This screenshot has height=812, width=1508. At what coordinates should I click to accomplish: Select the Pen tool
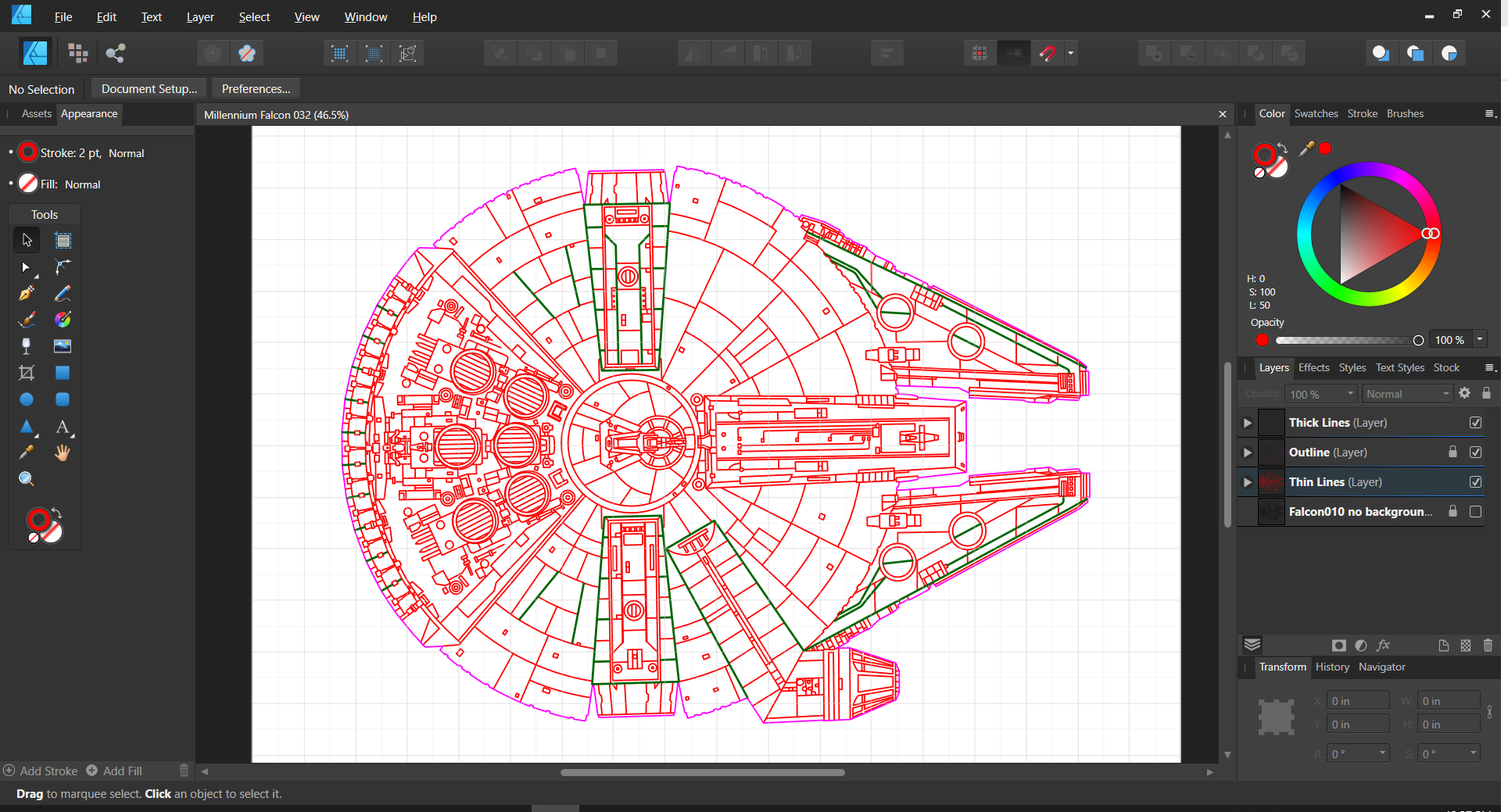[27, 294]
